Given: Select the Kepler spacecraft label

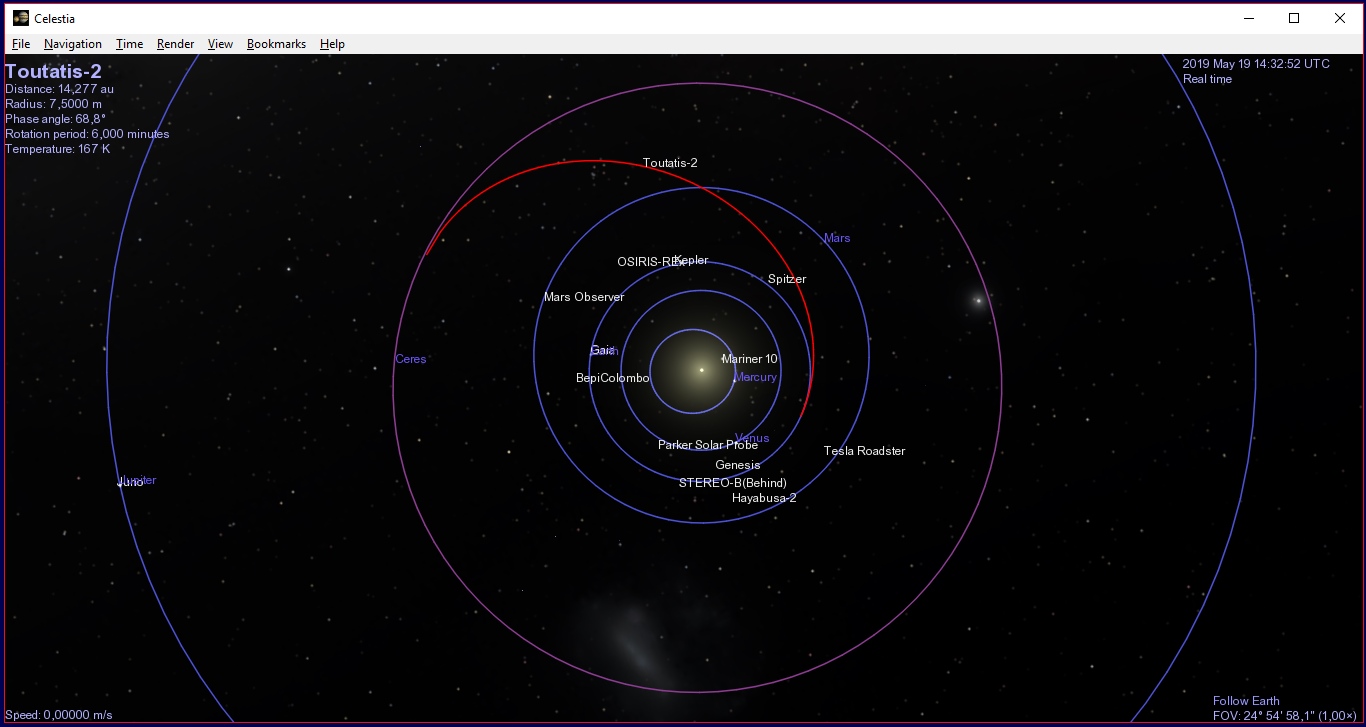Looking at the screenshot, I should (692, 260).
